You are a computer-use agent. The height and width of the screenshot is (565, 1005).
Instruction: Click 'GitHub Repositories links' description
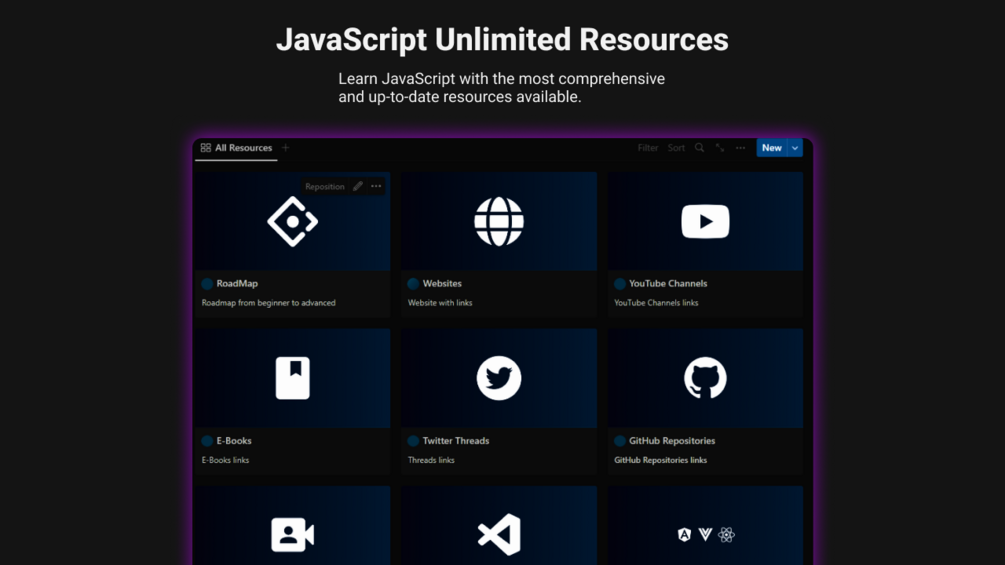pyautogui.click(x=660, y=460)
